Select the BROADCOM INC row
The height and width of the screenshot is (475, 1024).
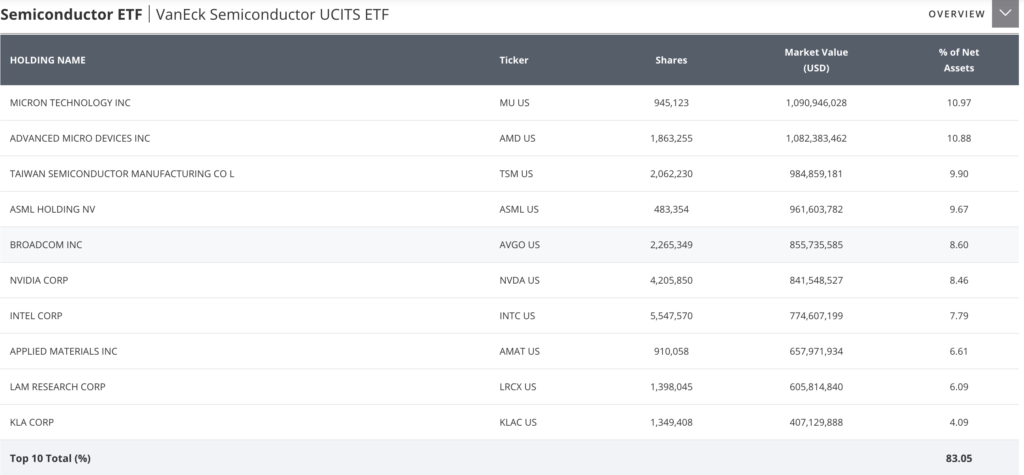tap(509, 244)
